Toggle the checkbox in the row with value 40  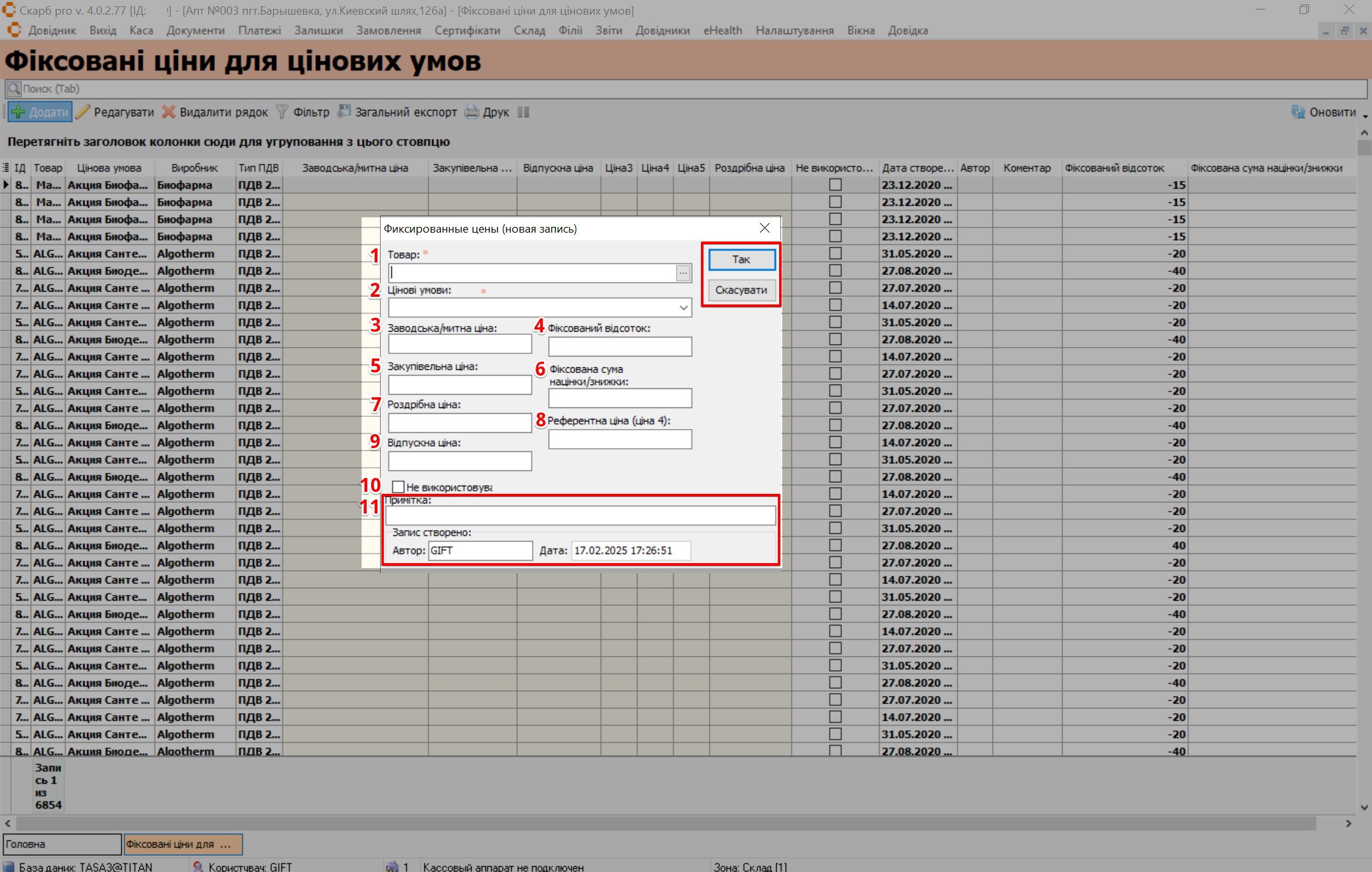pos(836,545)
